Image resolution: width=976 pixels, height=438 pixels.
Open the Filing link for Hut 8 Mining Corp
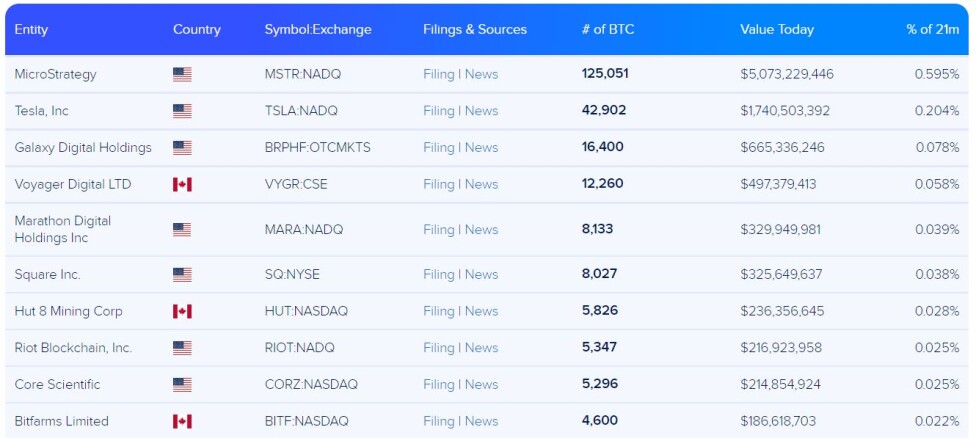tap(439, 311)
